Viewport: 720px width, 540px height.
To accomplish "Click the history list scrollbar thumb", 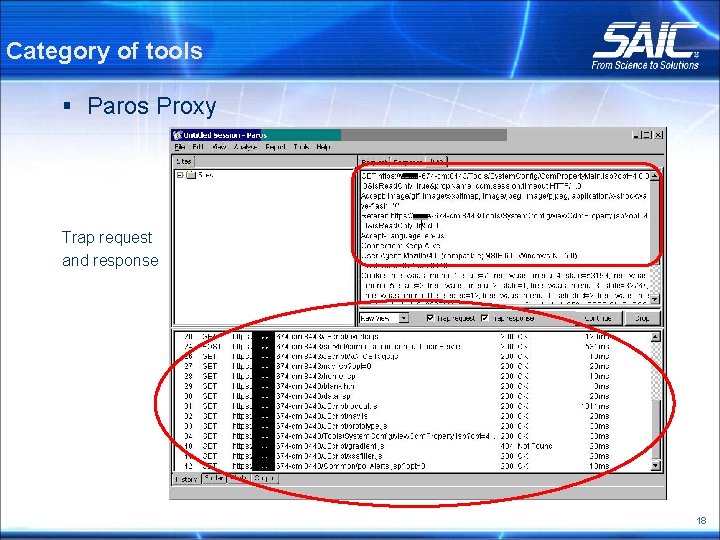I will click(655, 429).
